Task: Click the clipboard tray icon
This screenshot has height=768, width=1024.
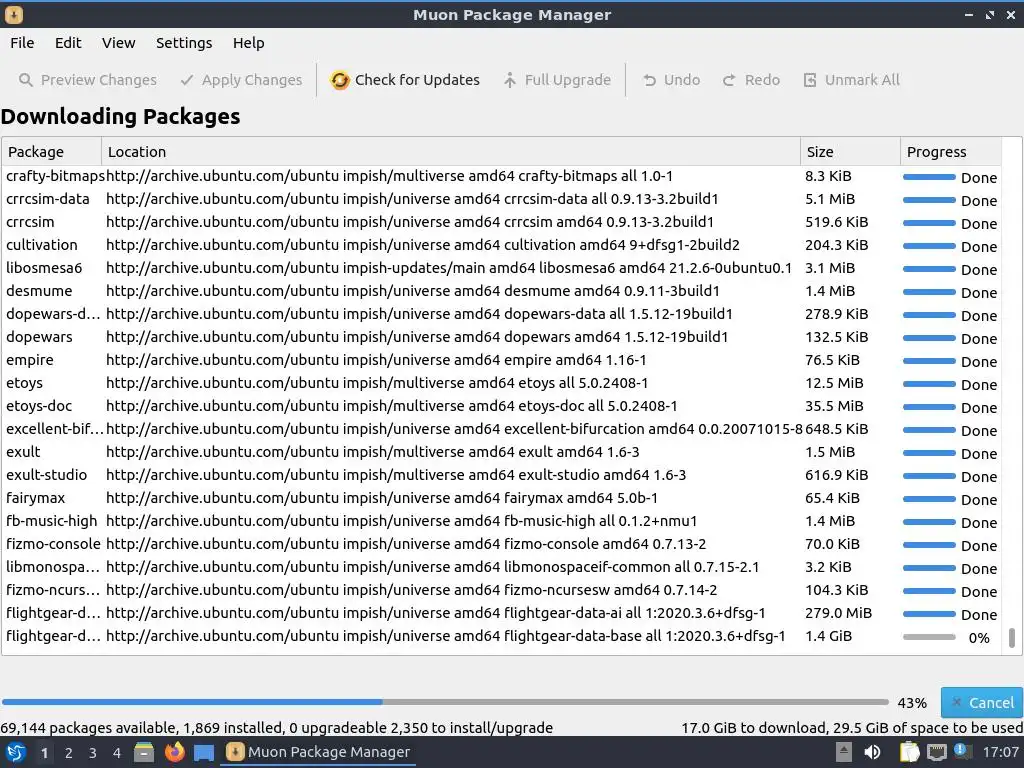Action: click(x=908, y=752)
